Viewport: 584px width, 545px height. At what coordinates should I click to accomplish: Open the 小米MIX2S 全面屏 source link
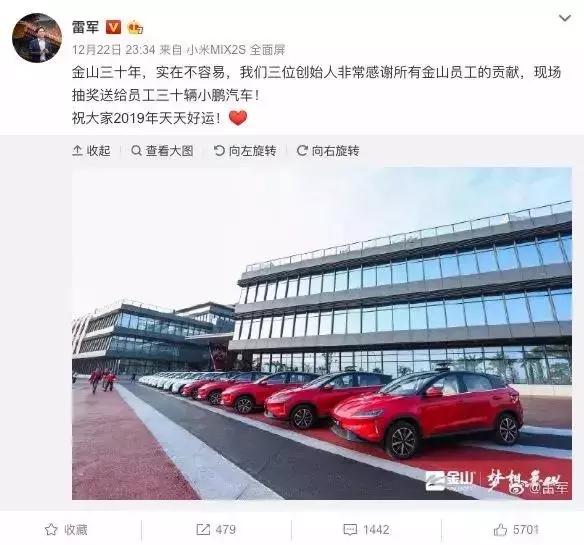pos(236,50)
